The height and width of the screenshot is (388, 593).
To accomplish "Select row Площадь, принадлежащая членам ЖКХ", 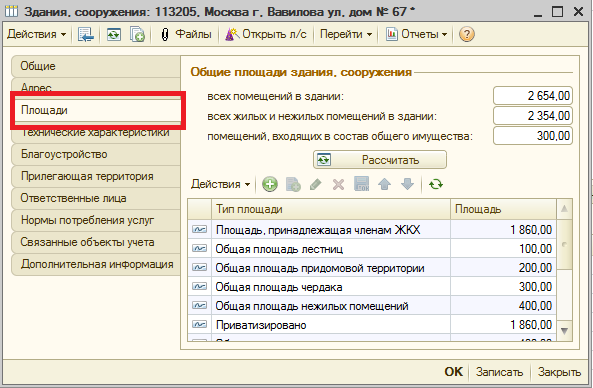I will coord(372,230).
